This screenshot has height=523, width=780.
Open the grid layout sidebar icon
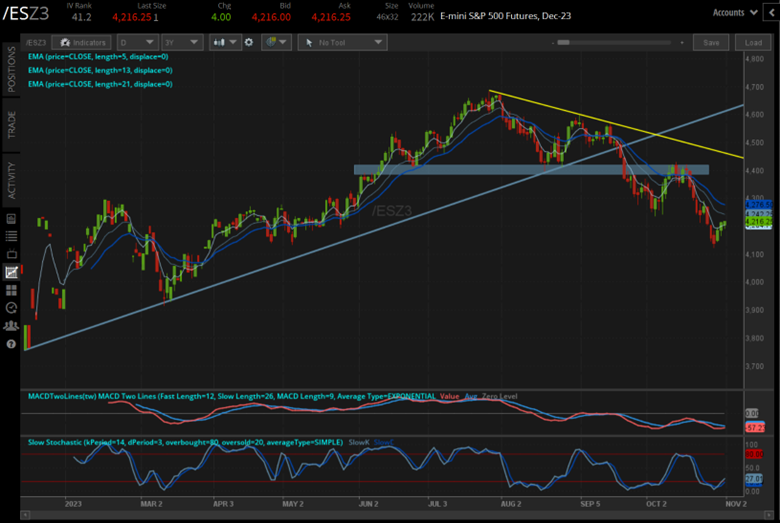[11, 290]
